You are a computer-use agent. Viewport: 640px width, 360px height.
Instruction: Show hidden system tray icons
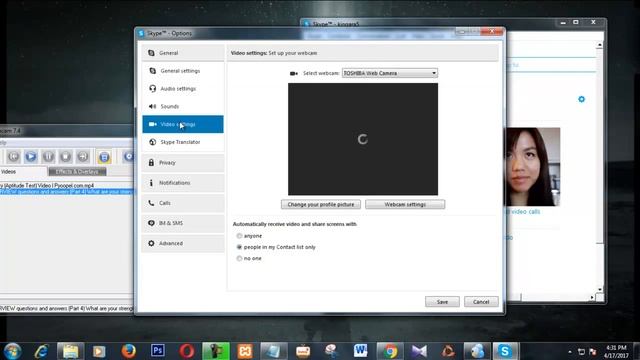570,351
